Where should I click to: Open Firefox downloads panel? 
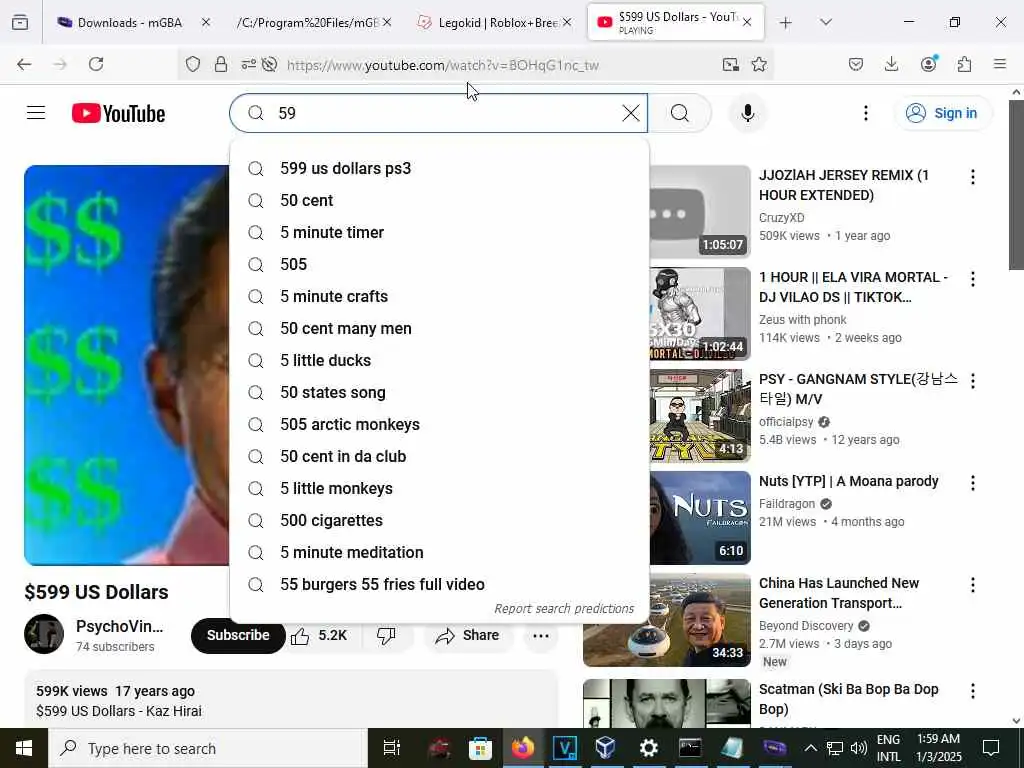891,64
